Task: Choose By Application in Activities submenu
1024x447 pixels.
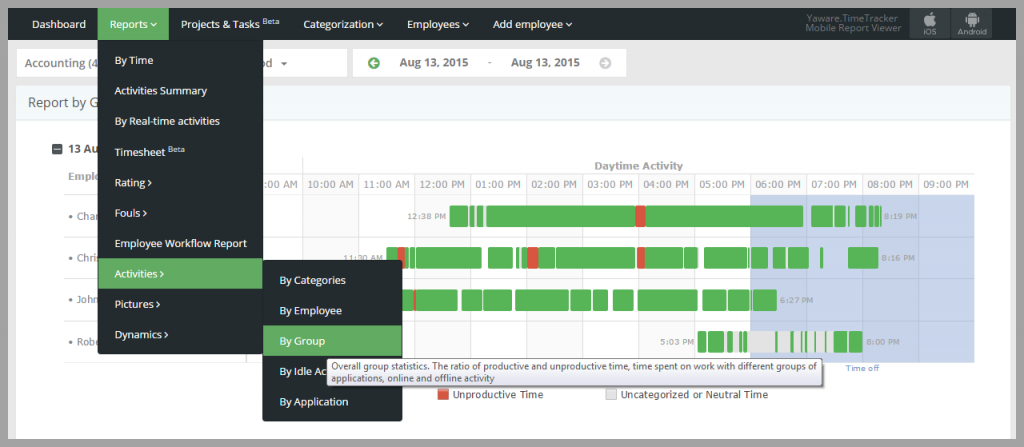Action: click(x=332, y=401)
